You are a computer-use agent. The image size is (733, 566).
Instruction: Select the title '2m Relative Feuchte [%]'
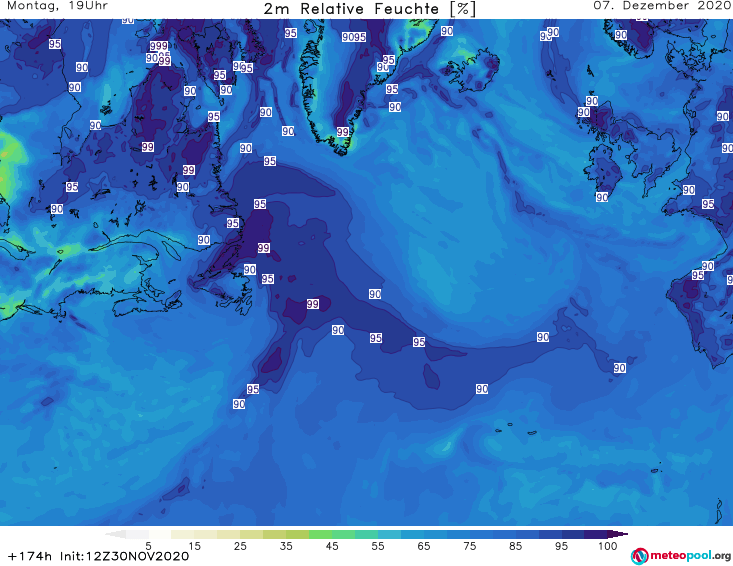[369, 9]
